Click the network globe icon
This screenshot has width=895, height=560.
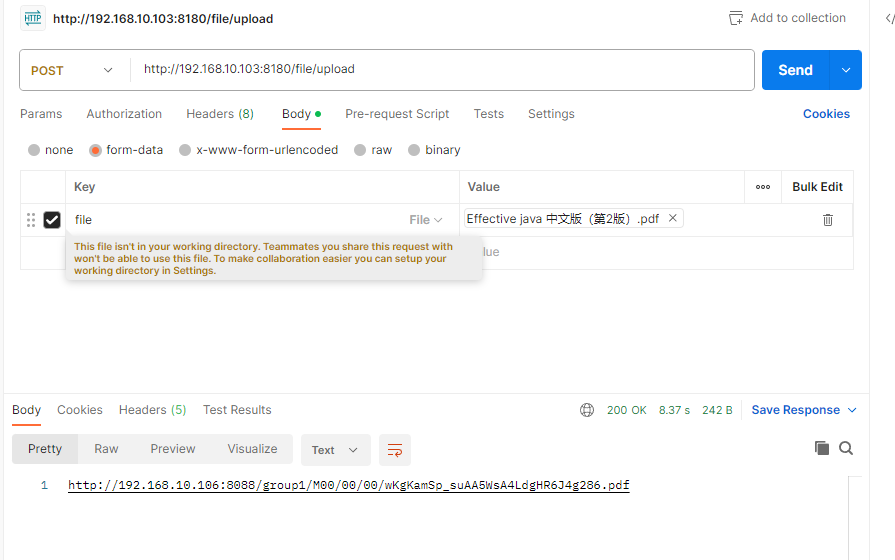(587, 410)
